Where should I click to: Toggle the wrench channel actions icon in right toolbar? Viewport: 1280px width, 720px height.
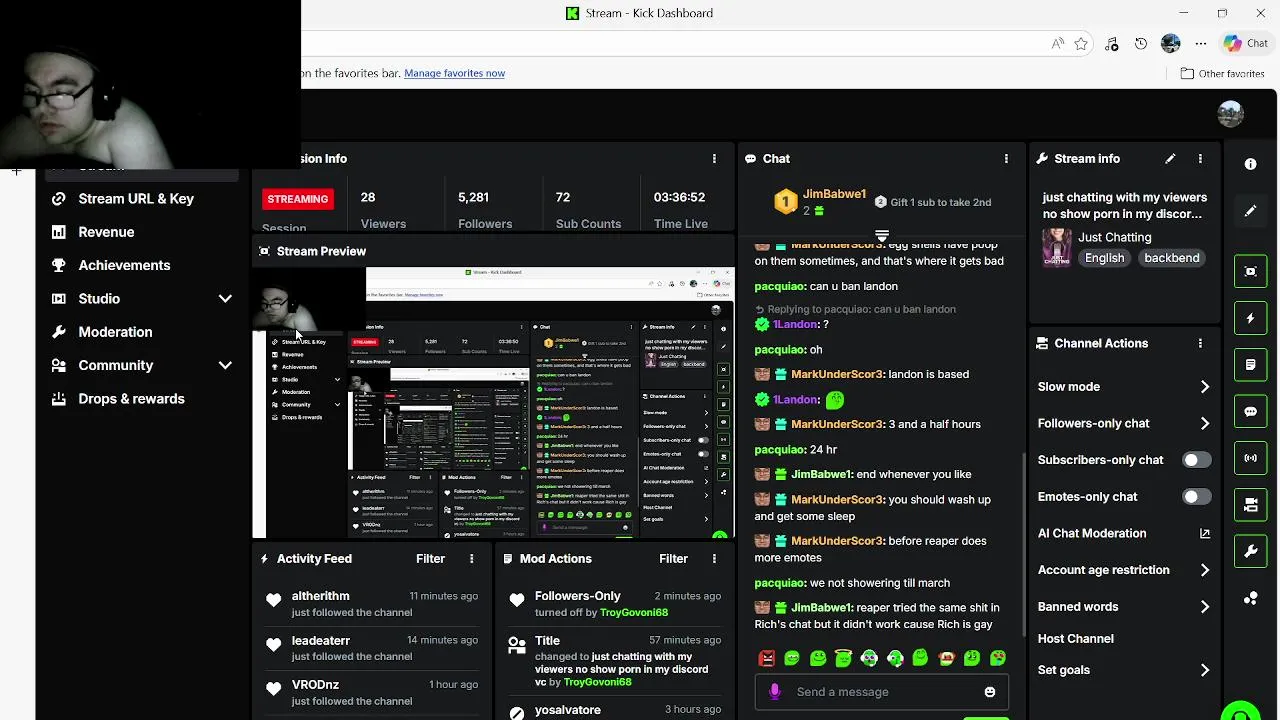click(x=1250, y=551)
